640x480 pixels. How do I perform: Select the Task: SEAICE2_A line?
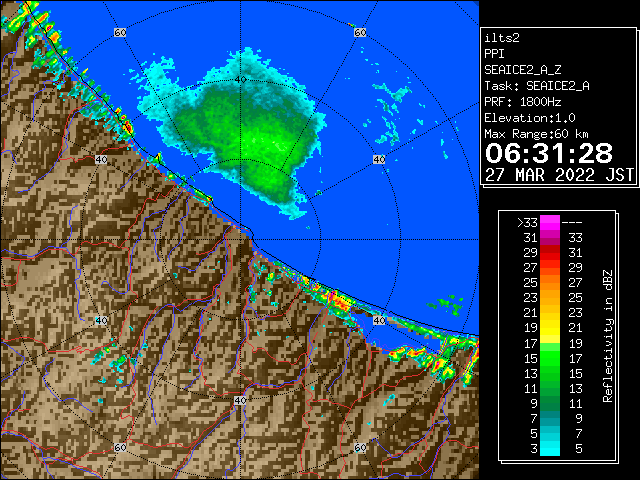537,86
